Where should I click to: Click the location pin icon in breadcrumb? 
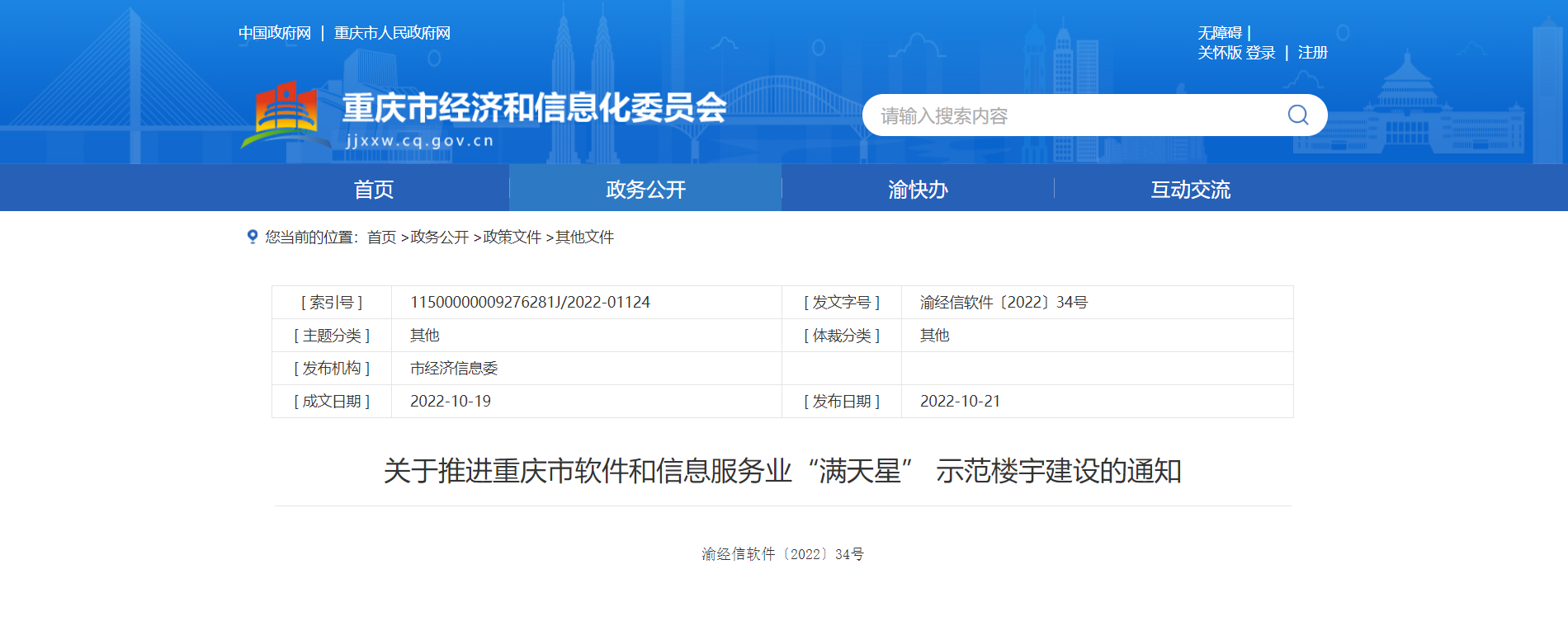(x=253, y=237)
